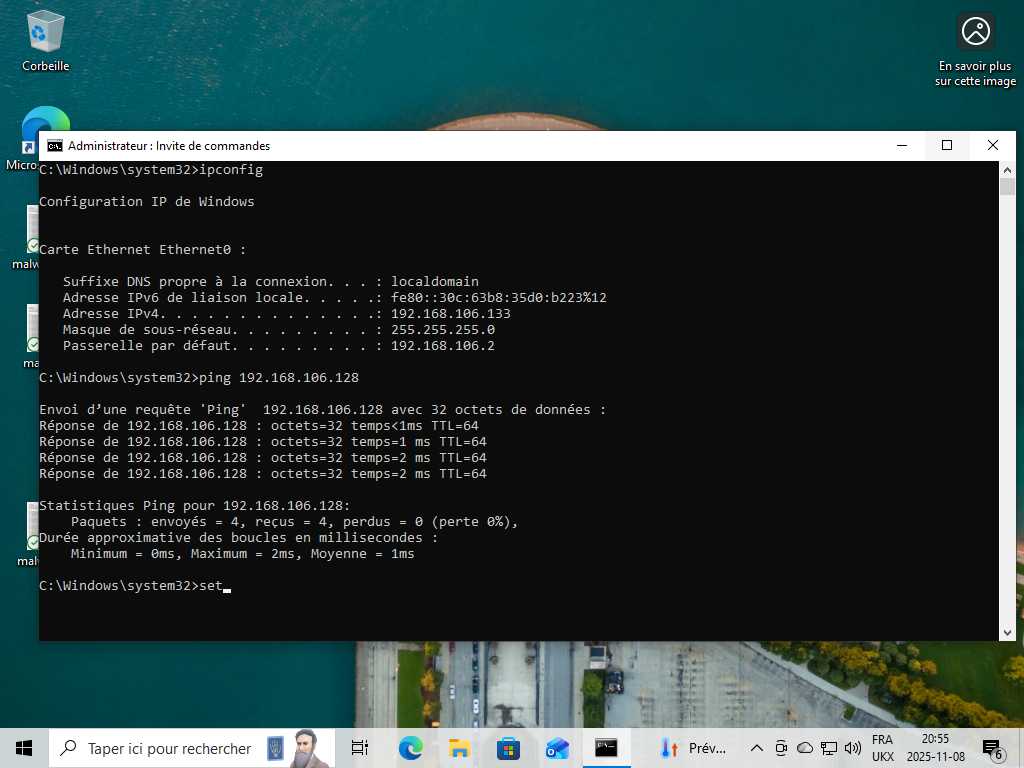Select the Command Prompt taskbar button
This screenshot has width=1024, height=768.
(x=606, y=748)
